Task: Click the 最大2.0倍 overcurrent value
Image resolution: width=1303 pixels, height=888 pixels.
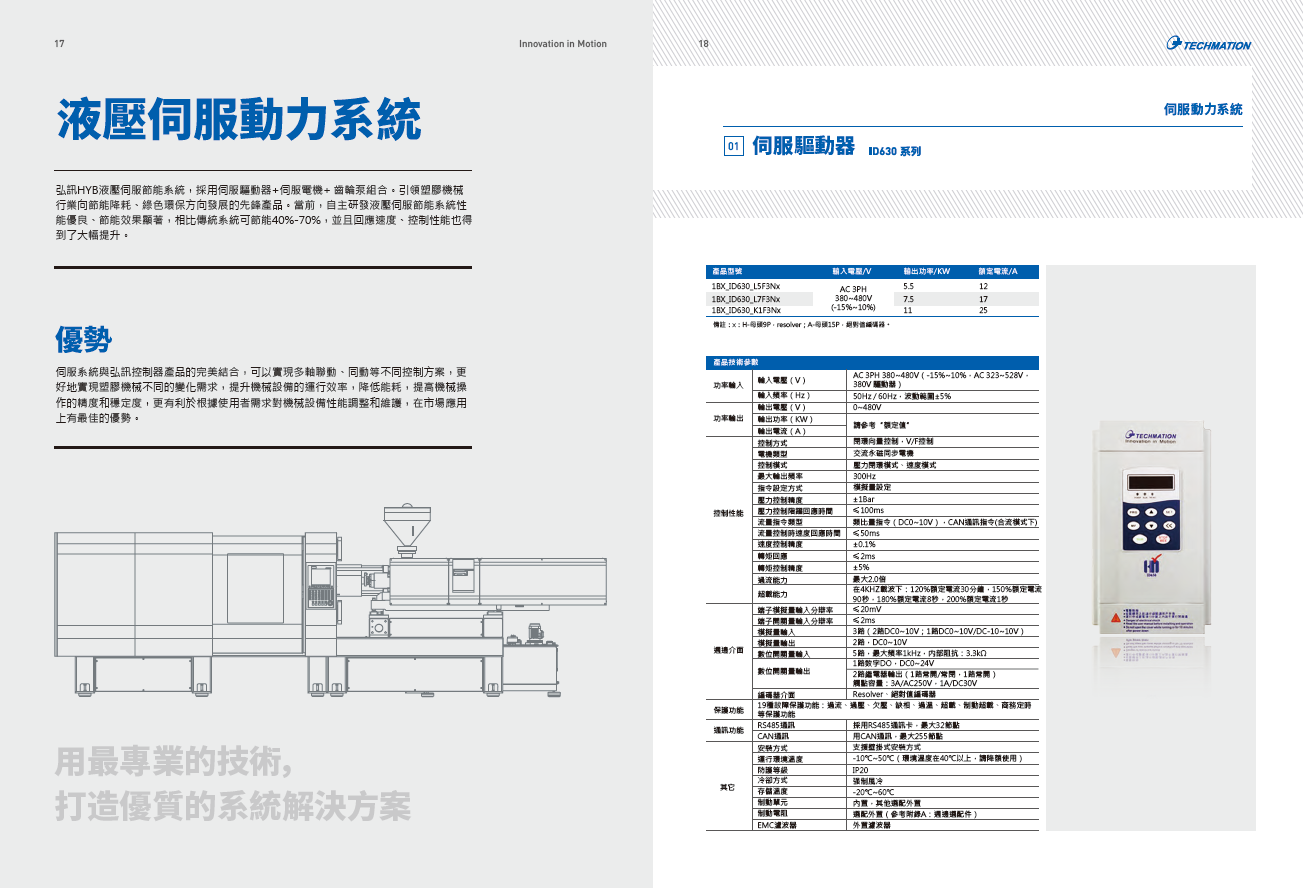Action: click(x=870, y=579)
